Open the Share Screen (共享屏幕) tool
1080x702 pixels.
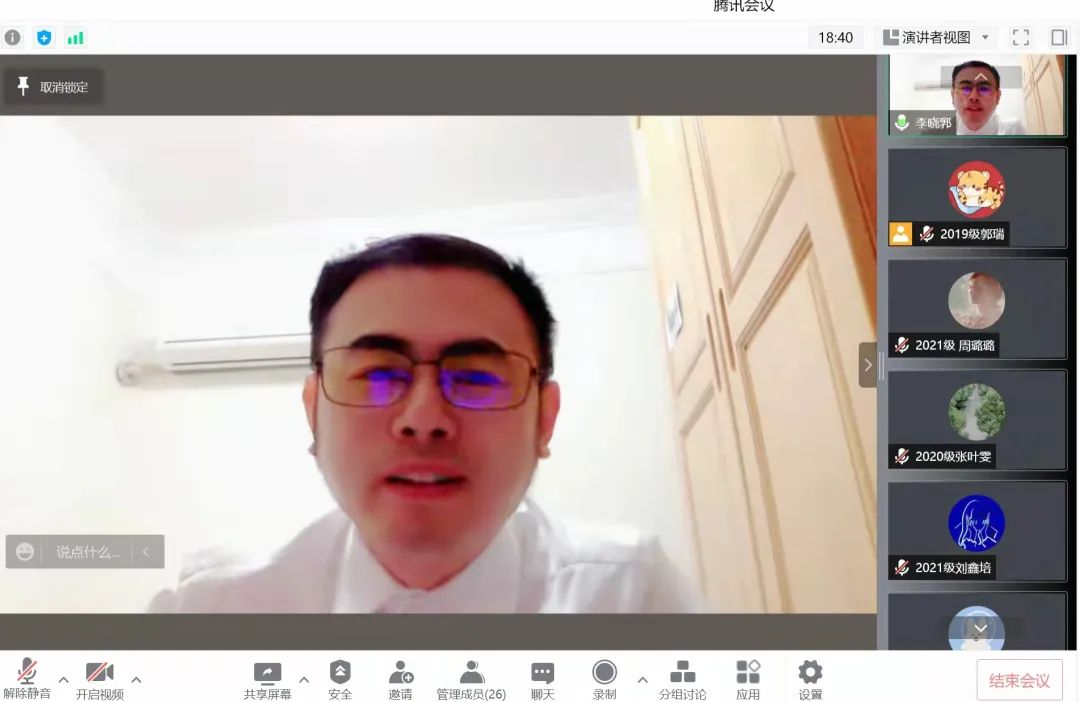click(267, 680)
